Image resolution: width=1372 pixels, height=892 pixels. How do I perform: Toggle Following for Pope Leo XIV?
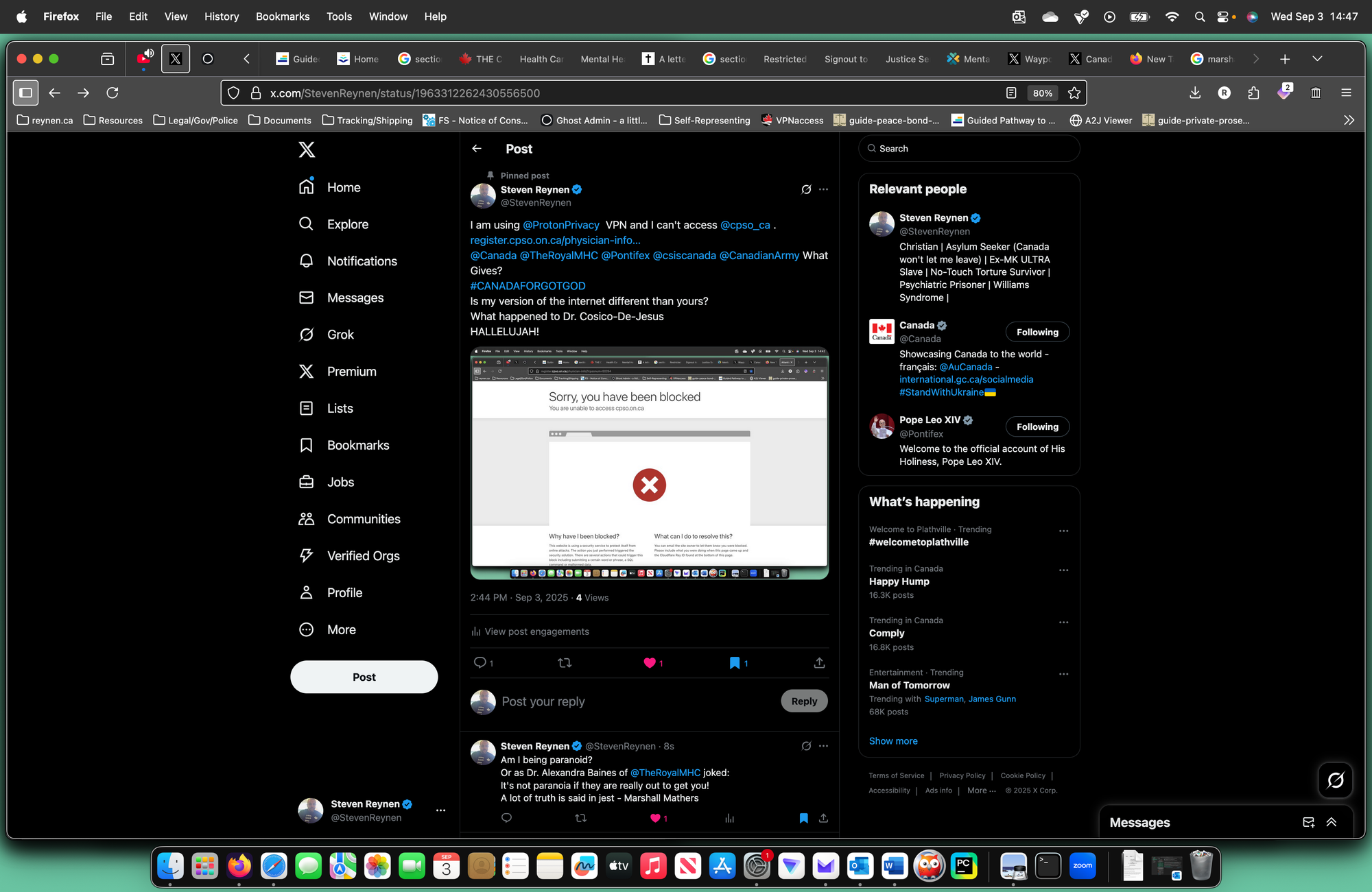pyautogui.click(x=1037, y=426)
